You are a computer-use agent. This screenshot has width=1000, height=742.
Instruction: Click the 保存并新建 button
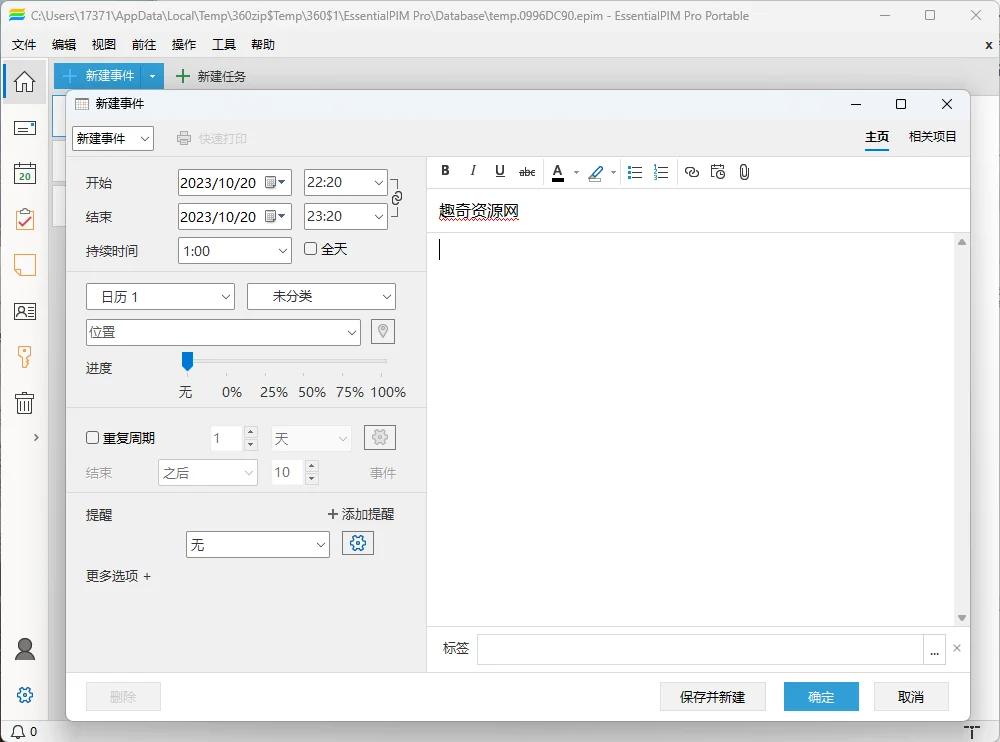tap(712, 696)
